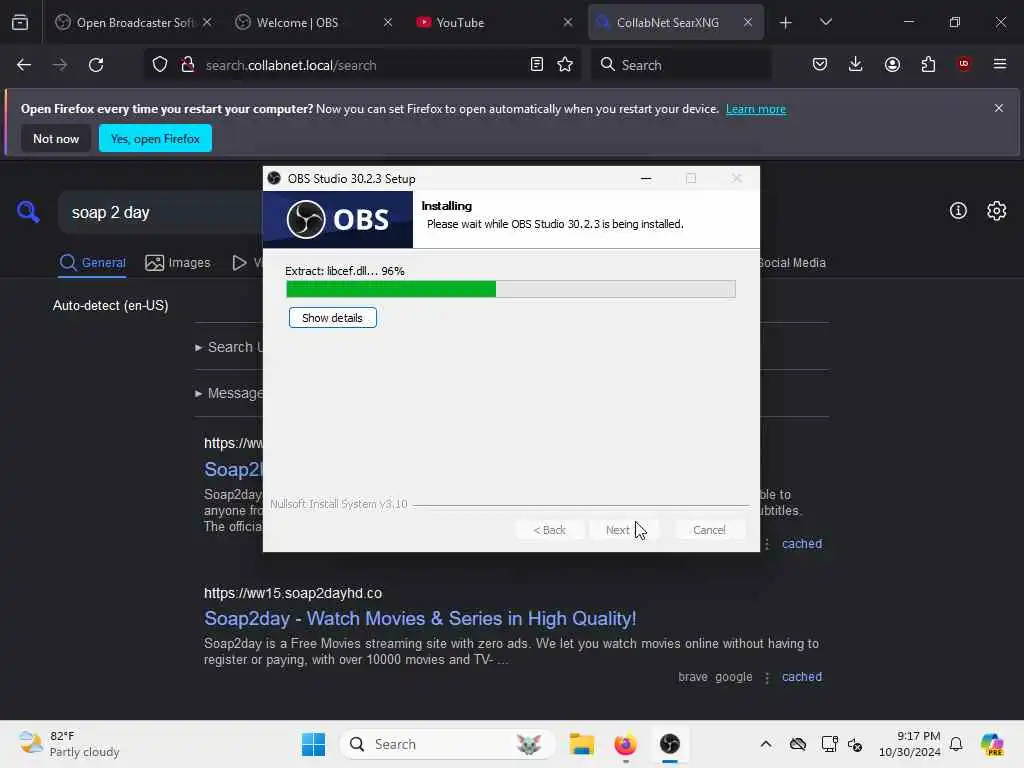Open weather widget showing 82°F
The image size is (1024, 768).
coord(69,744)
